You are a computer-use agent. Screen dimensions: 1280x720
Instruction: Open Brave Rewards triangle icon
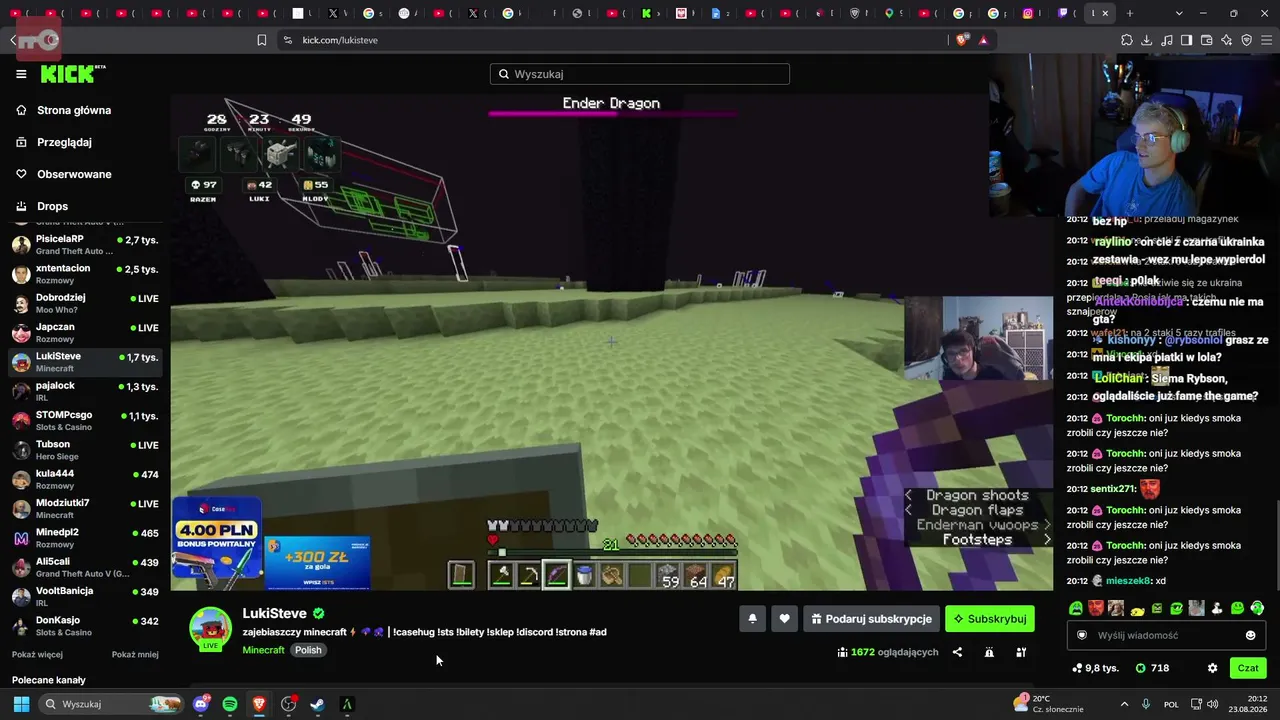tap(984, 40)
